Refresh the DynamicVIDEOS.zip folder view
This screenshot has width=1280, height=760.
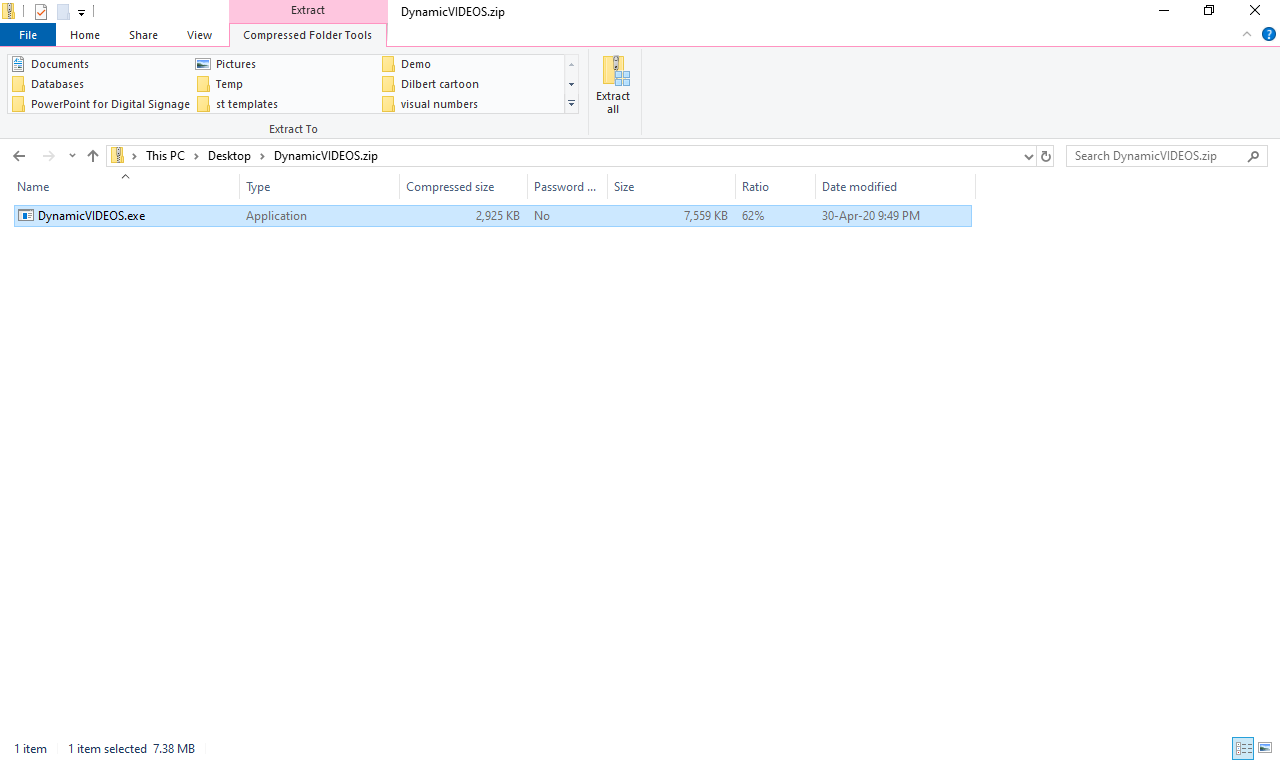pyautogui.click(x=1046, y=157)
